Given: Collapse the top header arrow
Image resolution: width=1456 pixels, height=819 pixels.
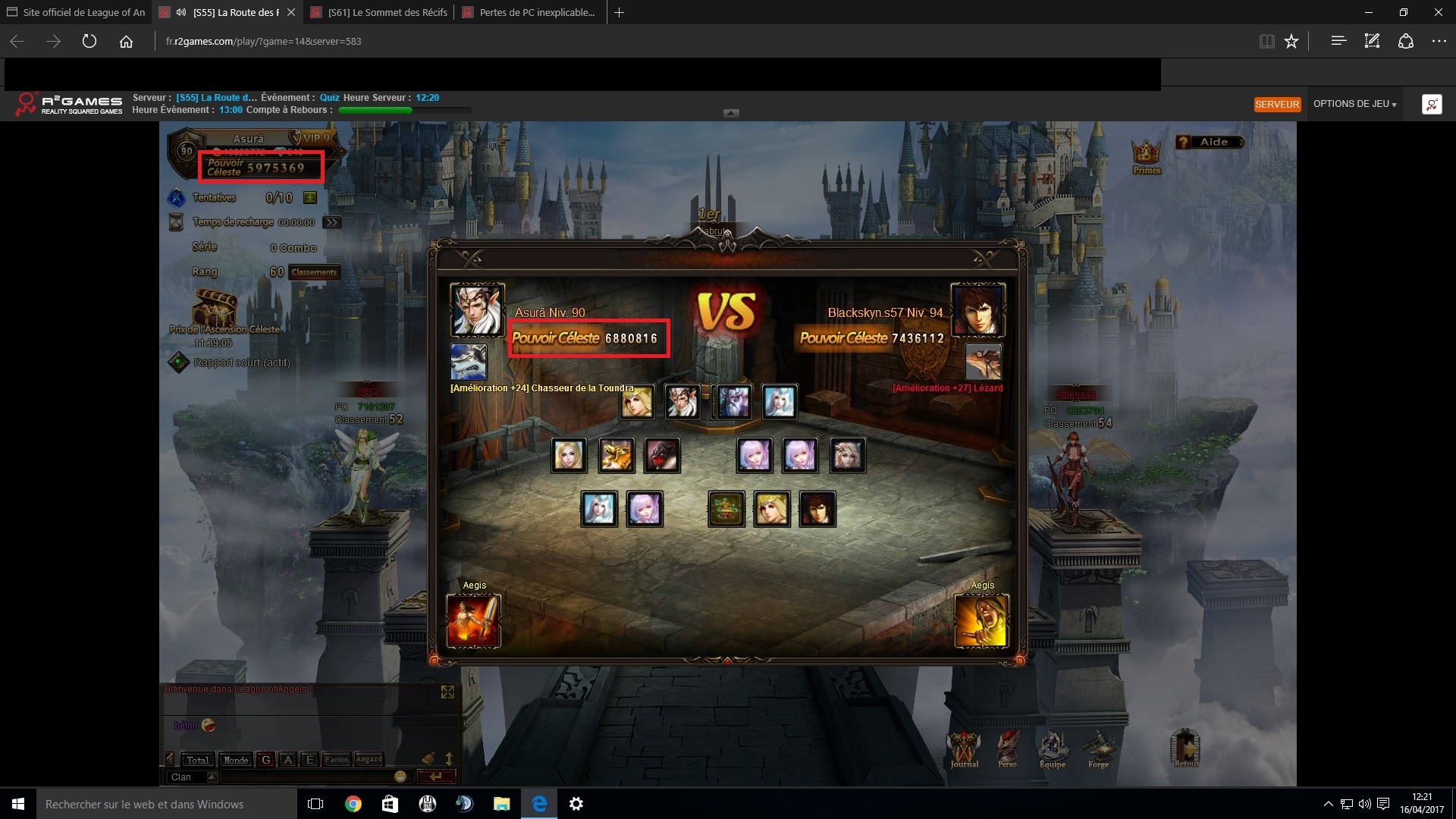Looking at the screenshot, I should [731, 113].
